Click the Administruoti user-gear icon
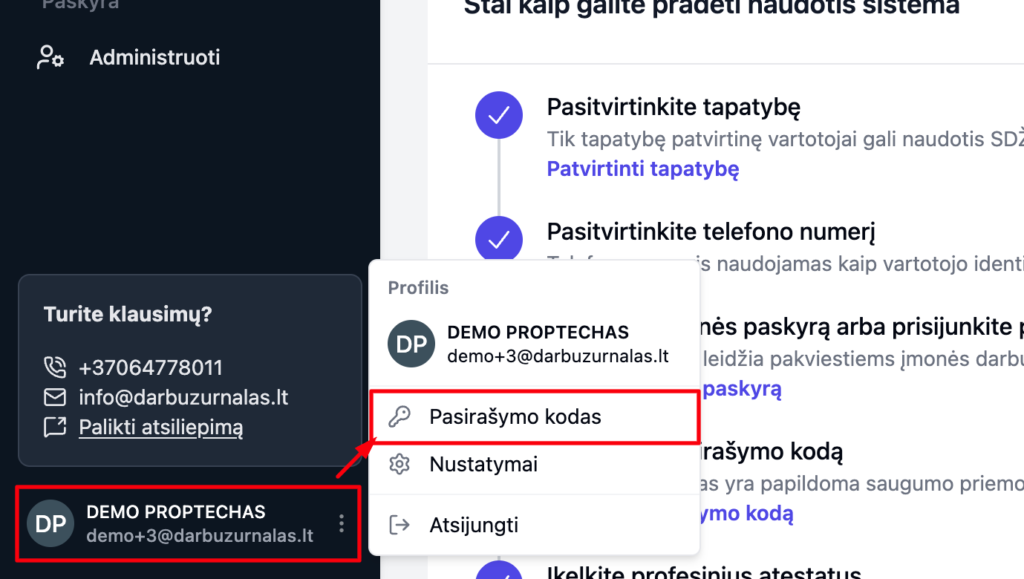1024x579 pixels. click(50, 57)
